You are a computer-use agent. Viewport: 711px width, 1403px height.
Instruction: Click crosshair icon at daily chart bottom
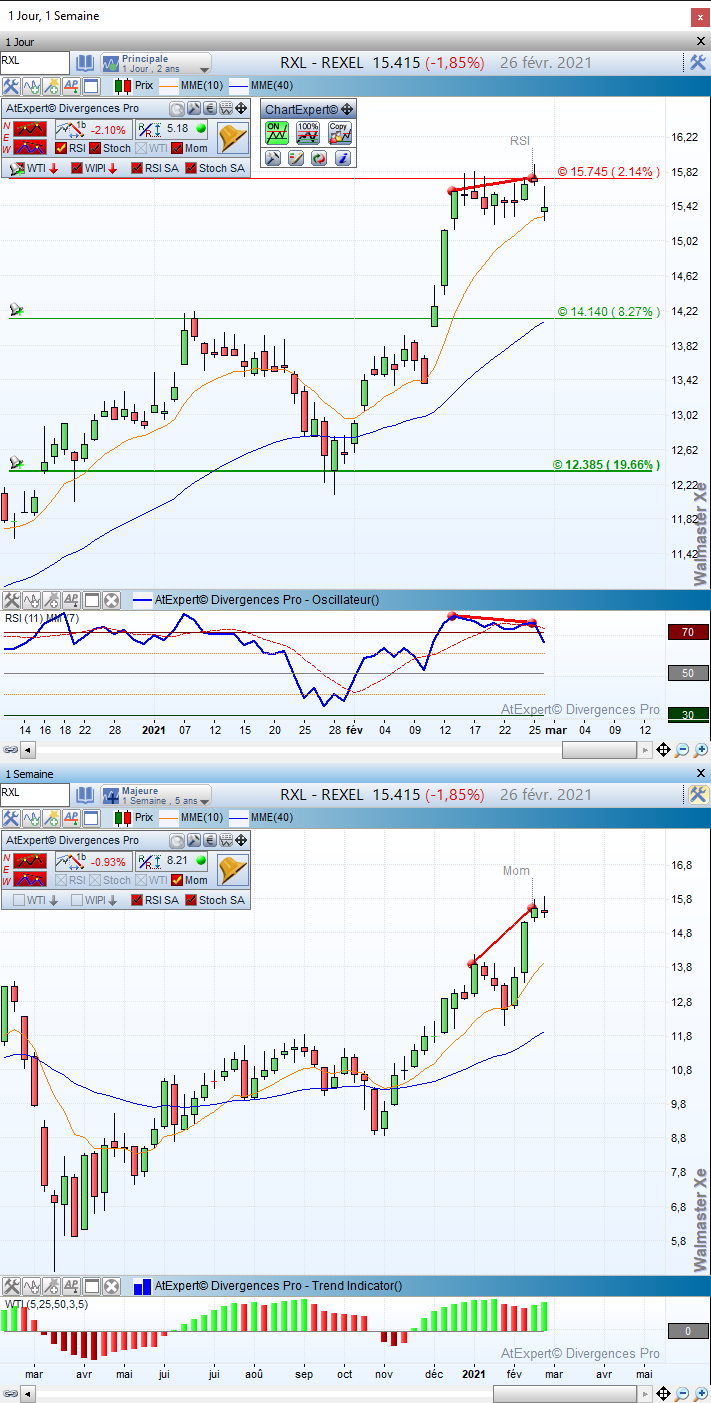pyautogui.click(x=663, y=749)
